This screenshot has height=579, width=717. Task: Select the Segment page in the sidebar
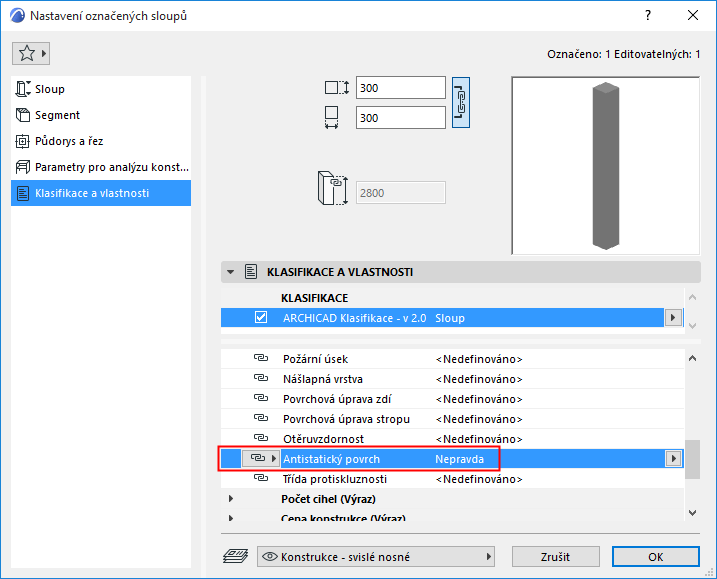[101, 115]
